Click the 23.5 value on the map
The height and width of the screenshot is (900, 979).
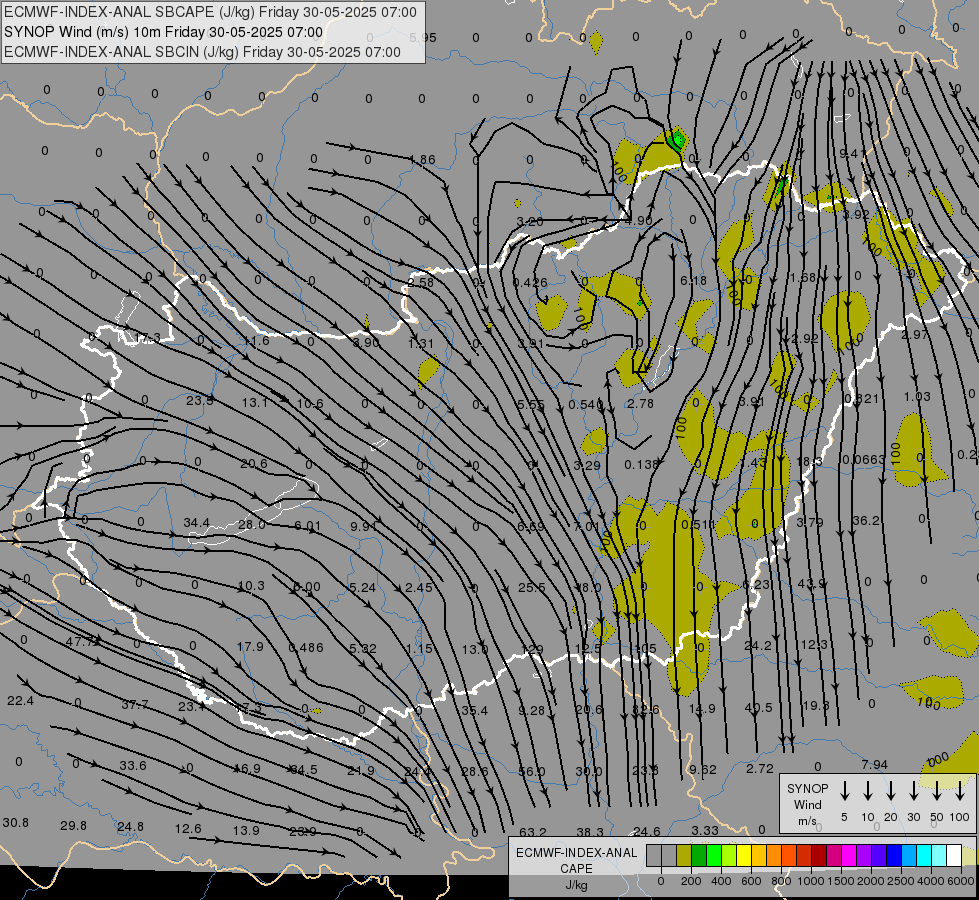click(x=200, y=400)
